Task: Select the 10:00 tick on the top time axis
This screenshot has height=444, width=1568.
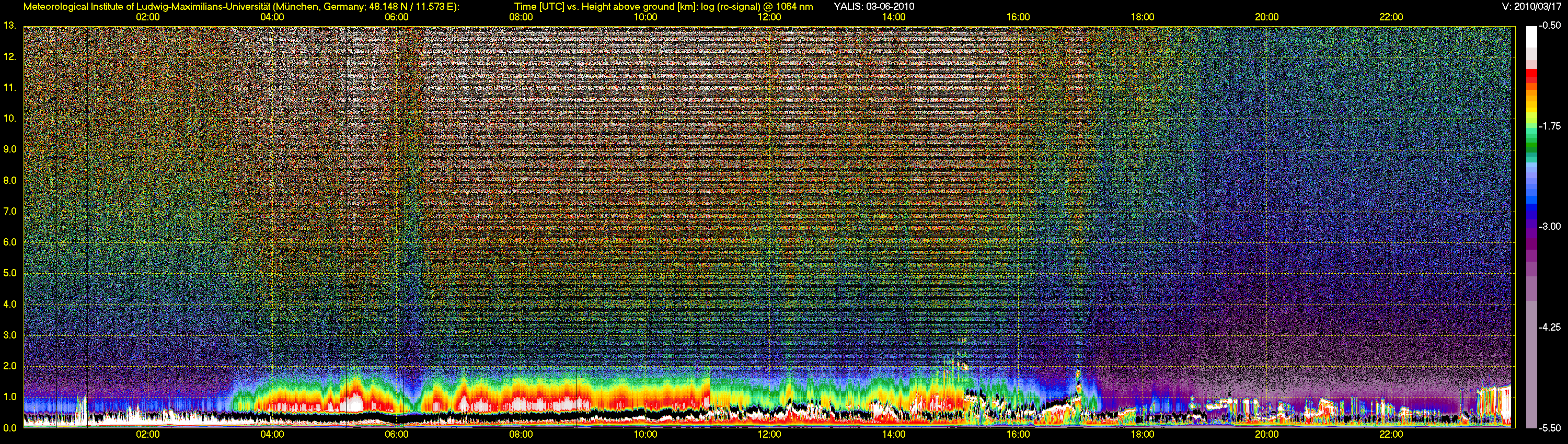Action: (x=645, y=17)
